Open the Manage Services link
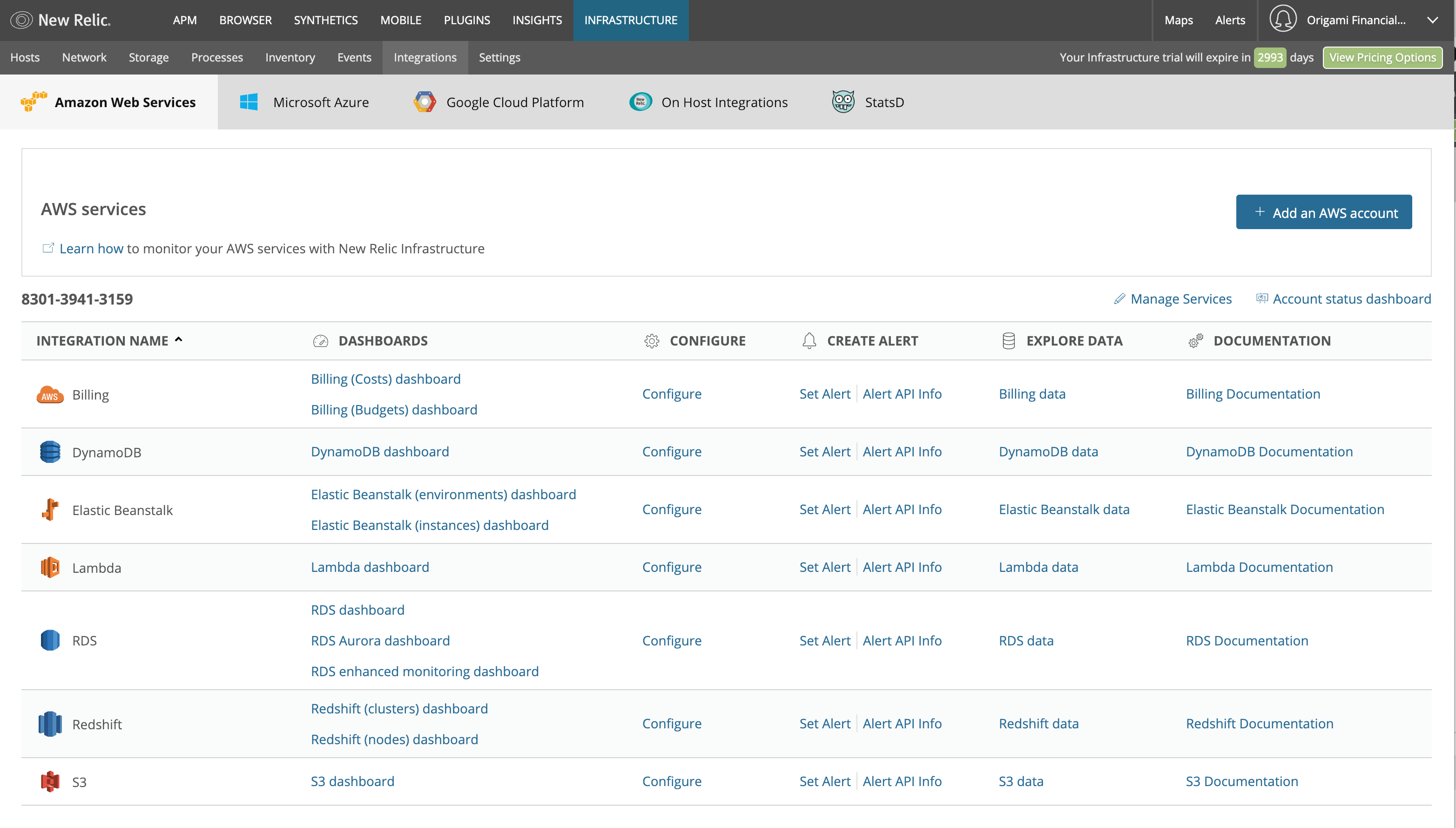Image resolution: width=1456 pixels, height=828 pixels. click(1180, 299)
